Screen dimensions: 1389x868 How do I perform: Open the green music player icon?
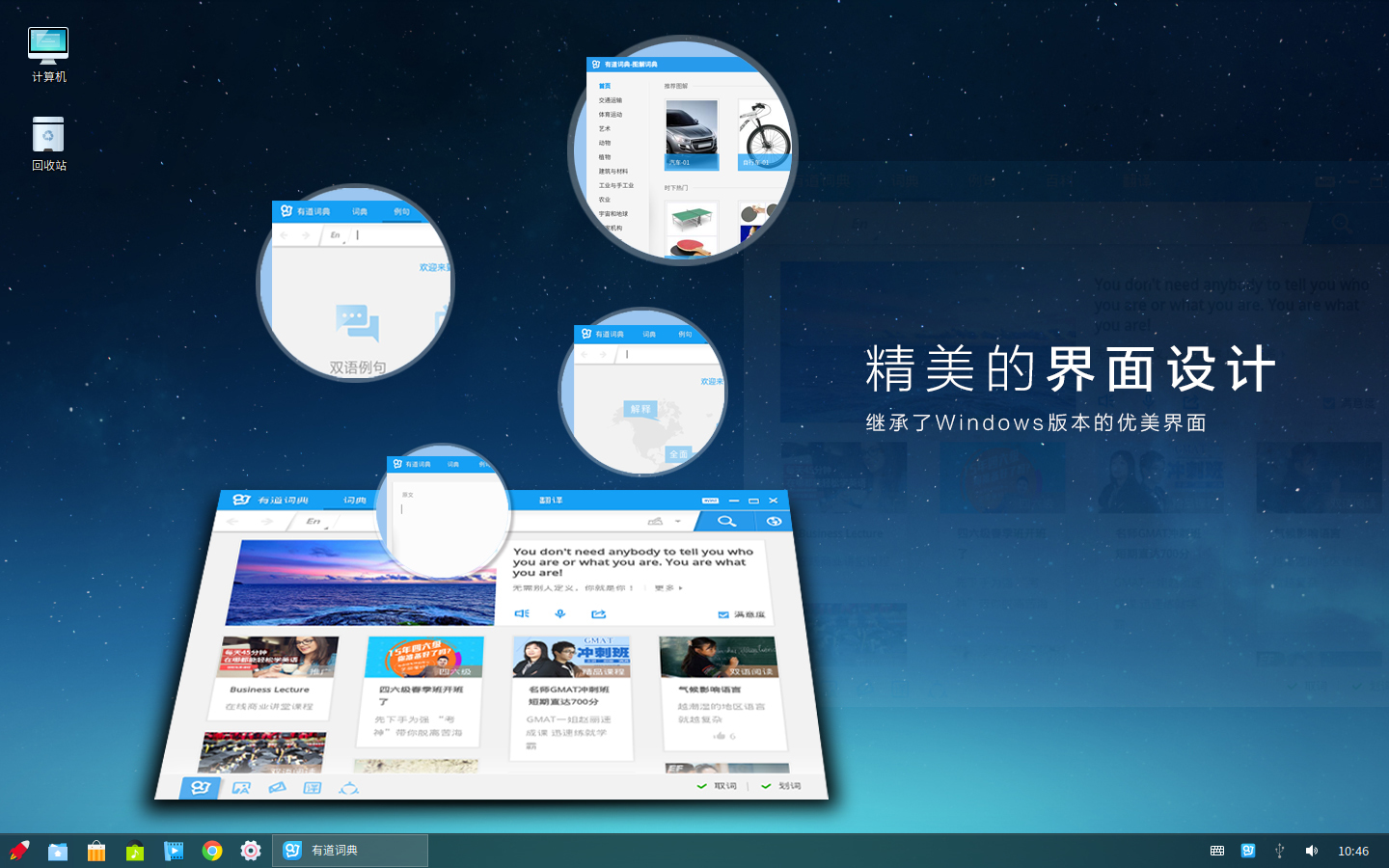click(135, 851)
